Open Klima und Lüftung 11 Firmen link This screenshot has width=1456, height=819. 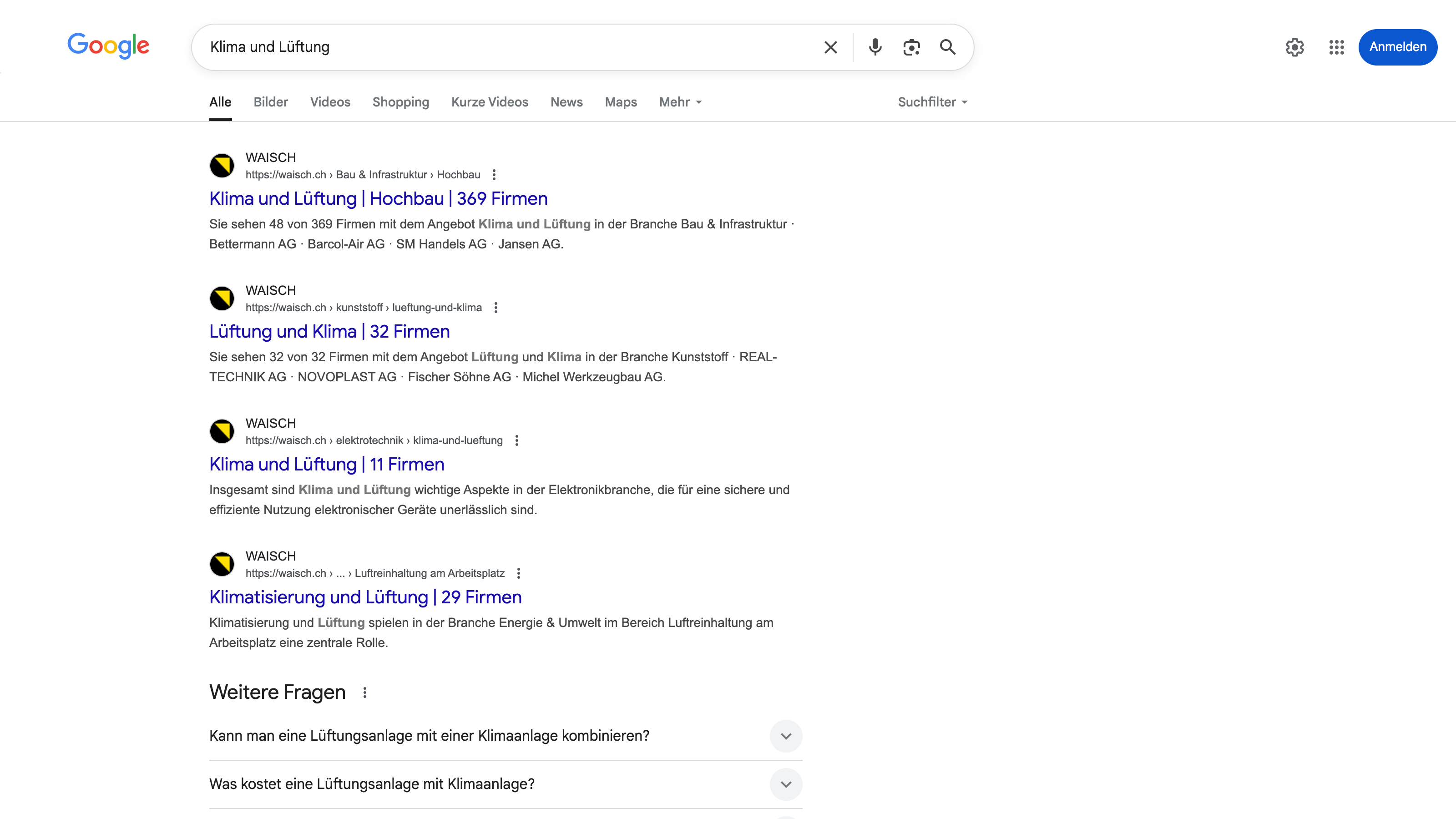coord(327,465)
